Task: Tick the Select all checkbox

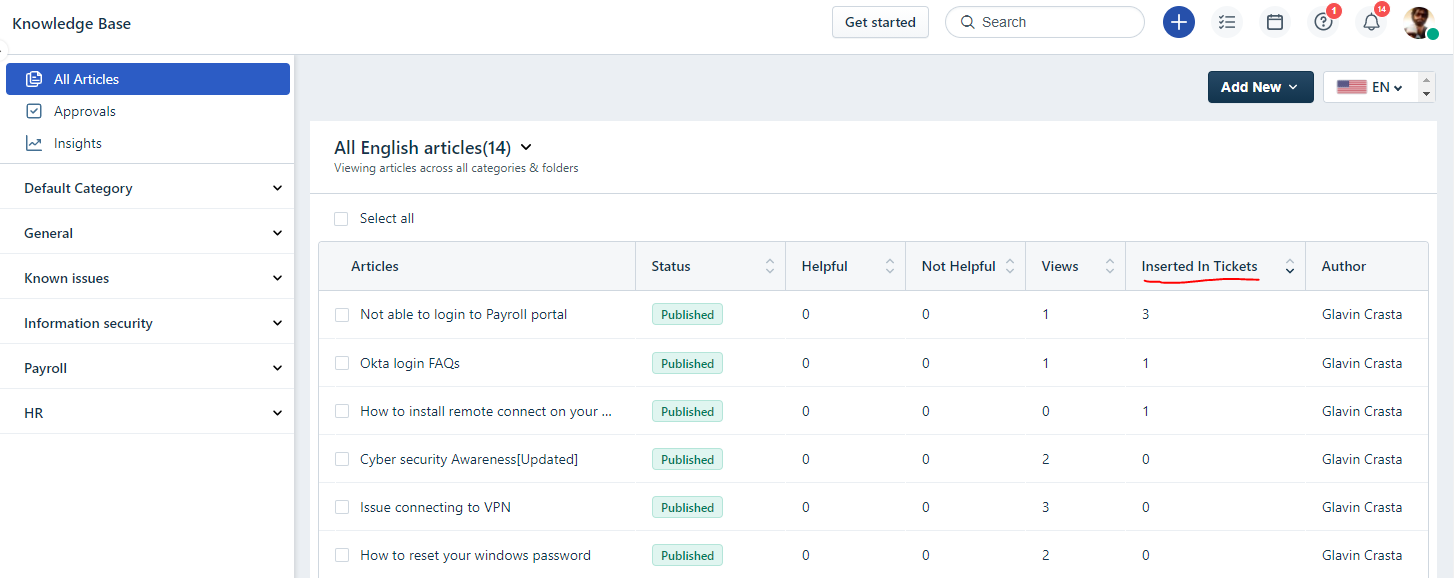Action: pyautogui.click(x=341, y=218)
